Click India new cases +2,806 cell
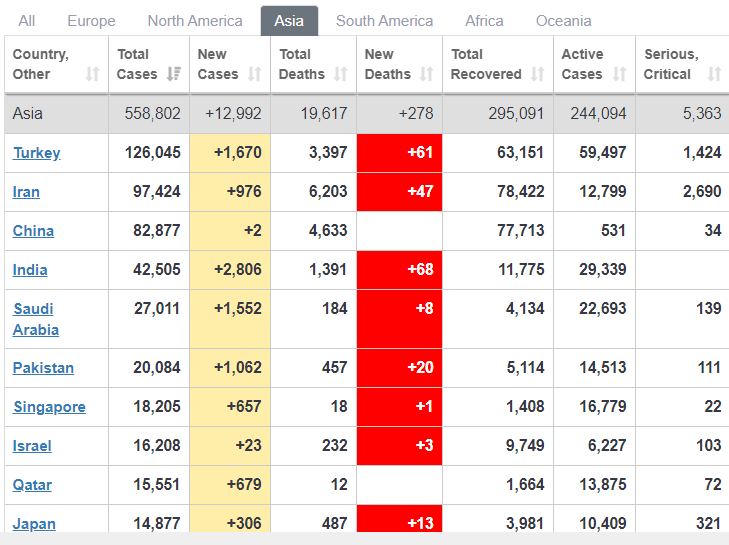This screenshot has width=729, height=545. 230,270
